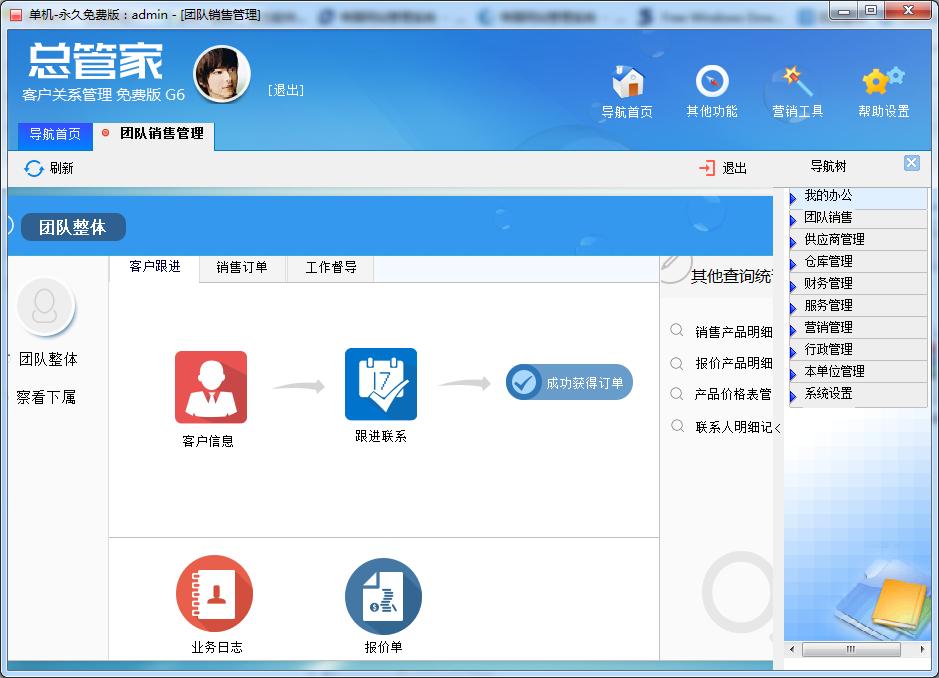Click the 刷新 refresh button
Viewport: 939px width, 678px height.
(49, 168)
